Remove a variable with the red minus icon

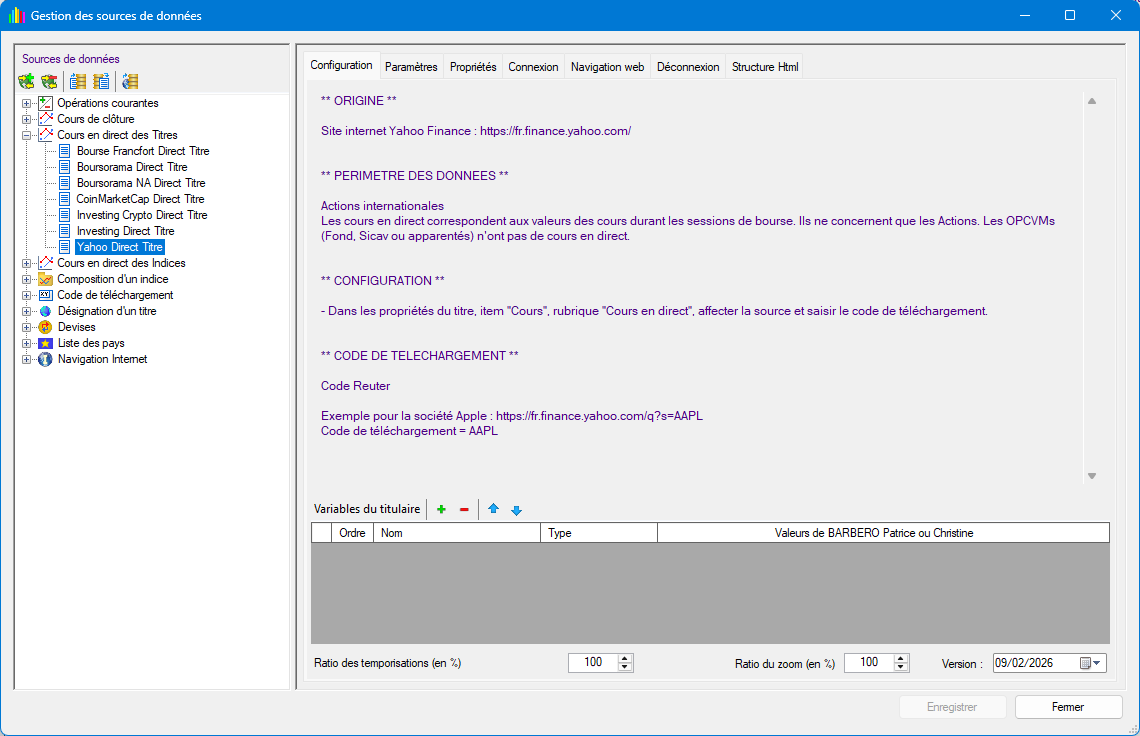point(464,510)
